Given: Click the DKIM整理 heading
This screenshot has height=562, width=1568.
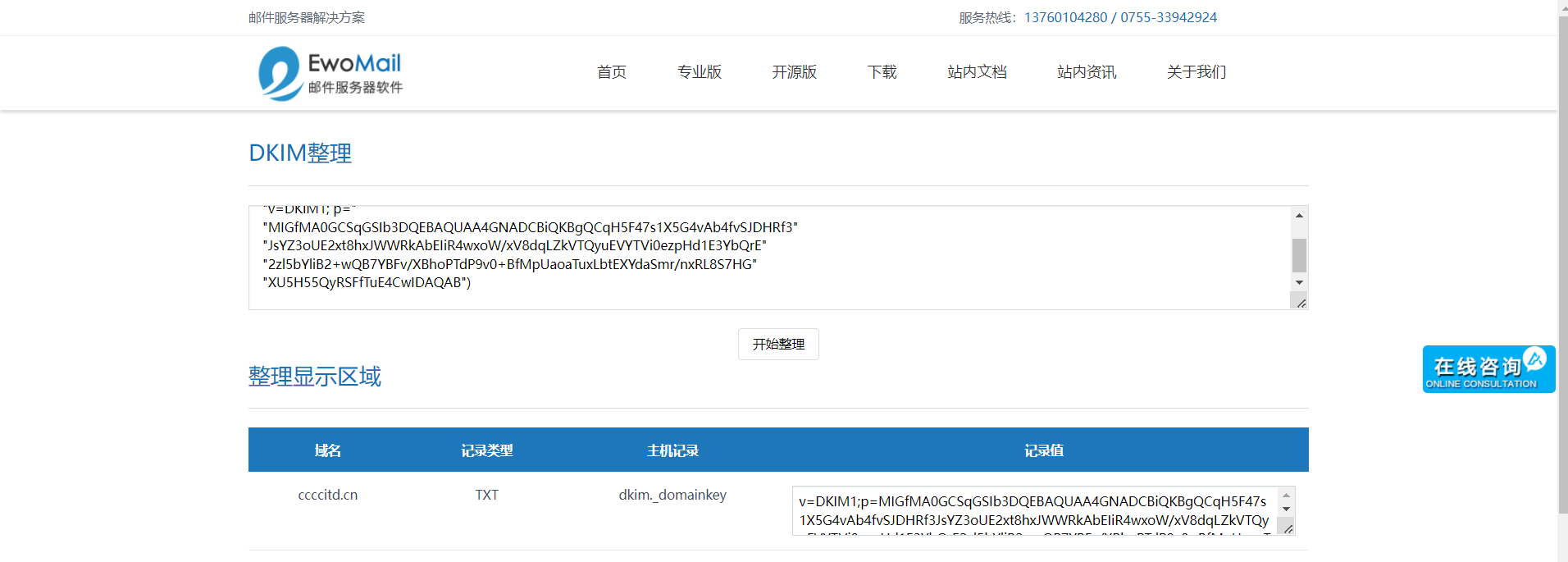Looking at the screenshot, I should 300,153.
